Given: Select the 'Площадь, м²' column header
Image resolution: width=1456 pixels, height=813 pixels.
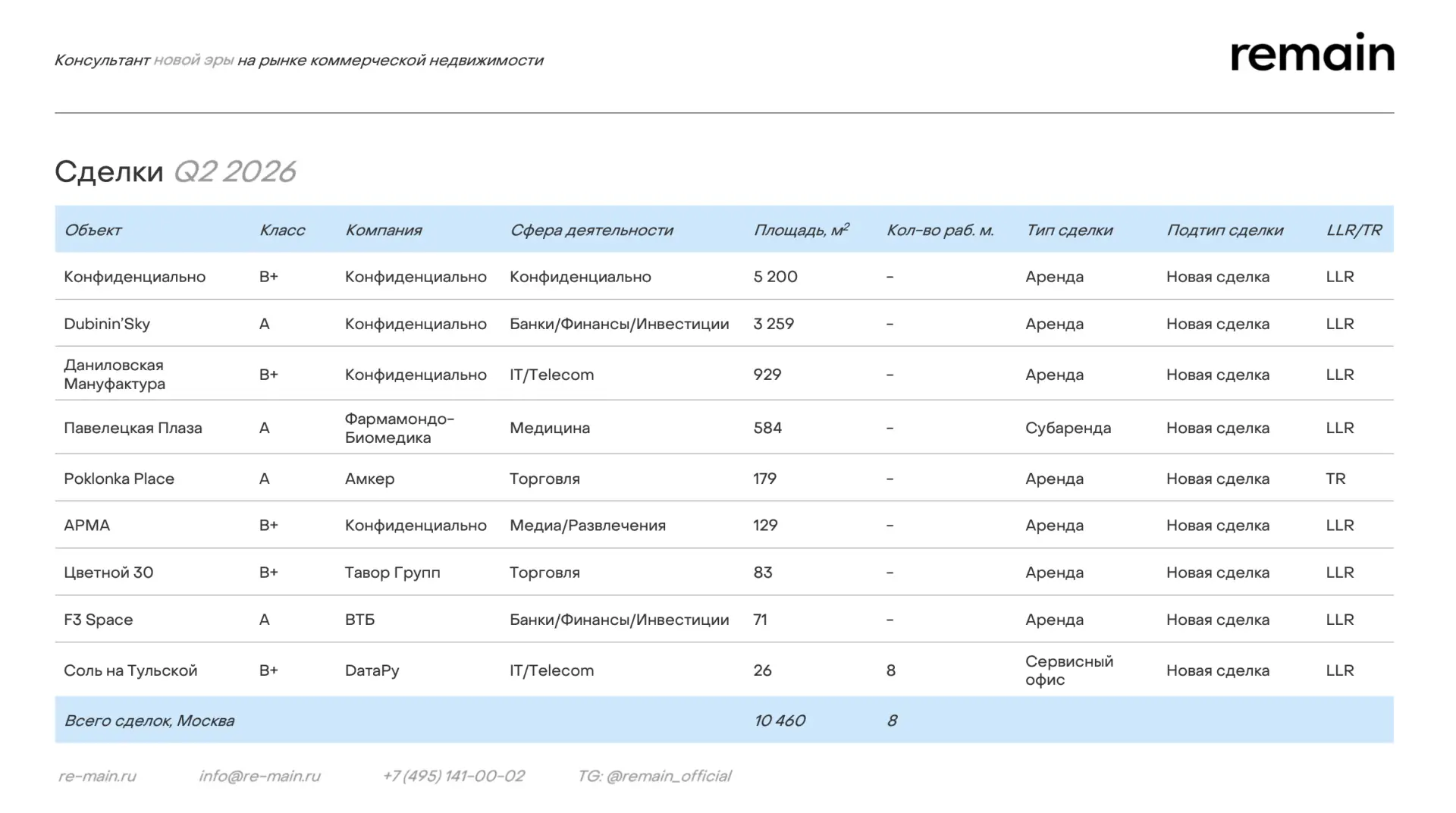Looking at the screenshot, I should coord(802,230).
